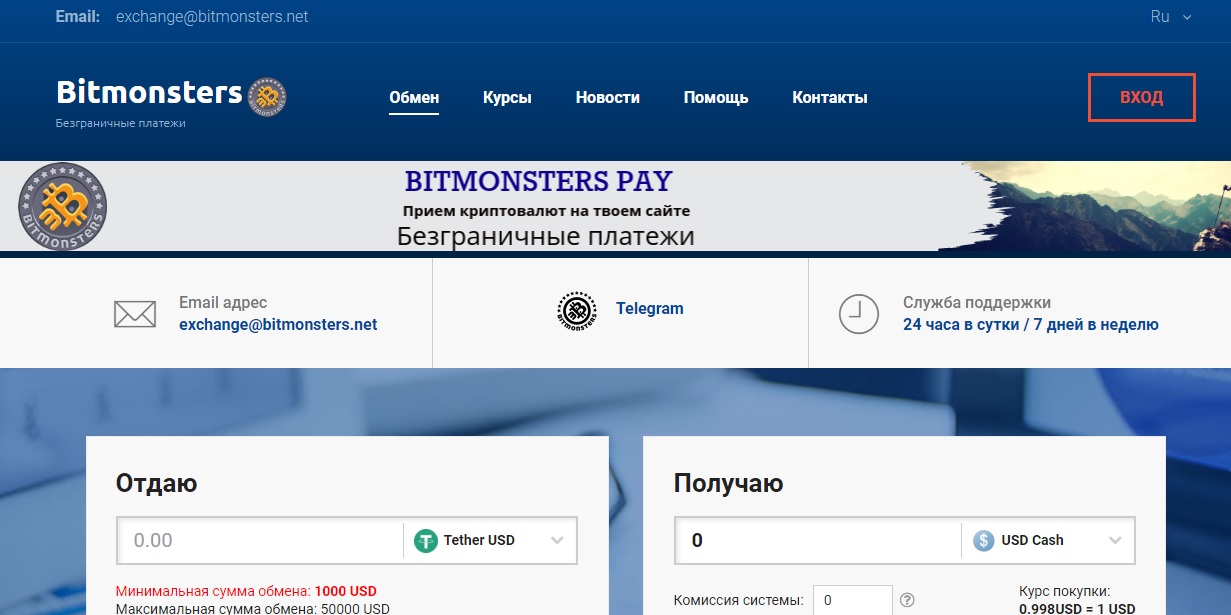Viewport: 1231px width, 615px height.
Task: Click the Telegram link
Action: (649, 308)
